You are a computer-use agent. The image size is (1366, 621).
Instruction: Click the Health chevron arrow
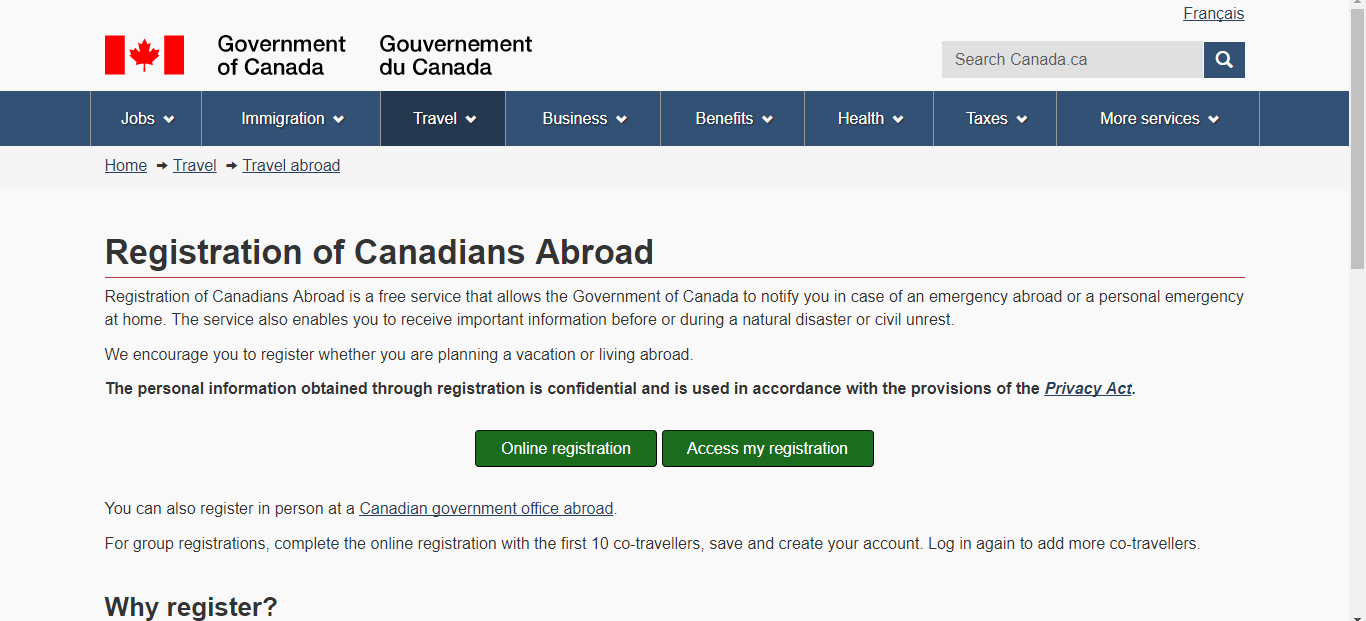pyautogui.click(x=898, y=119)
